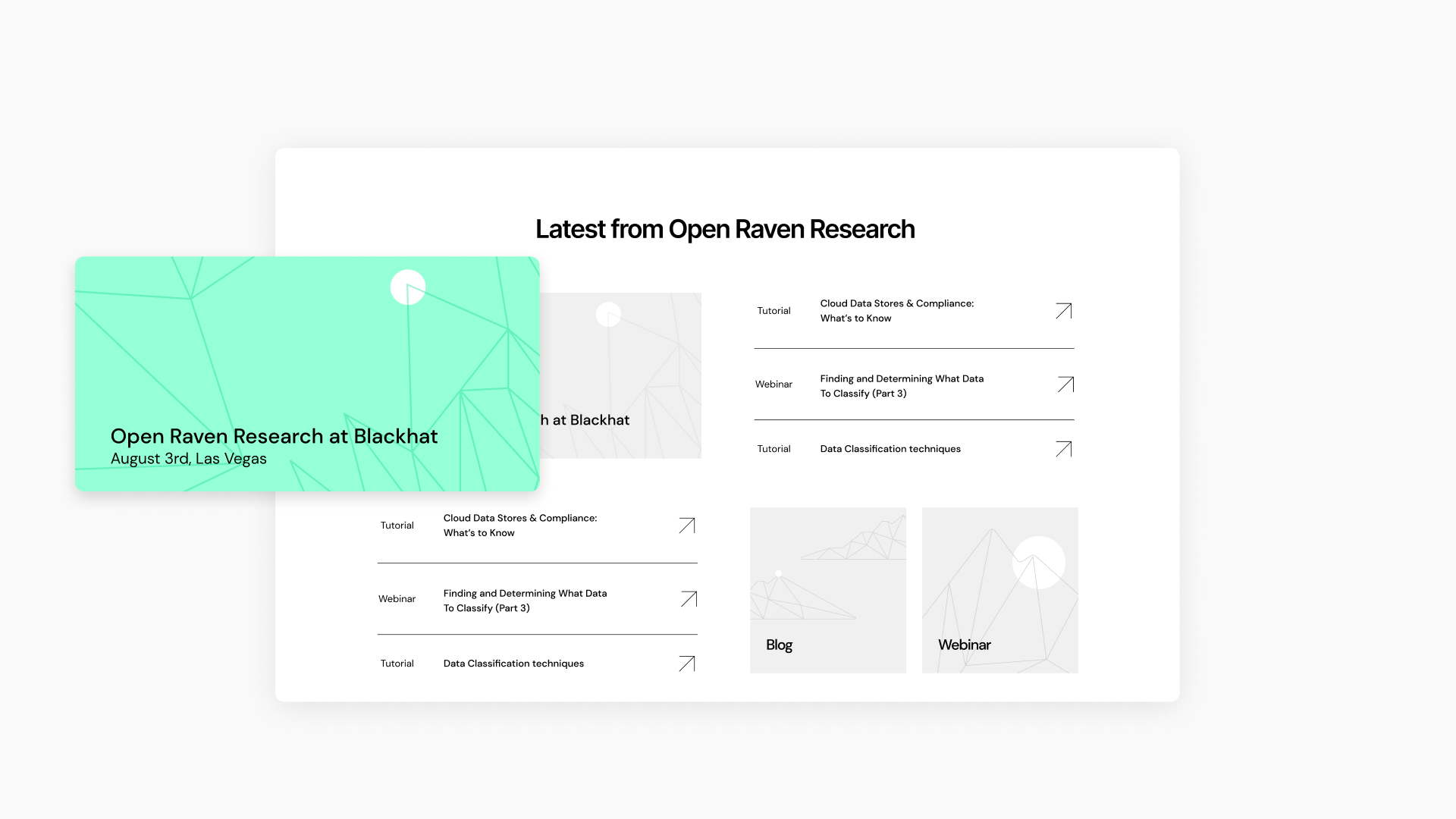Open arrow icon for upper Finding and Determining webinar
1456x819 pixels.
tap(1065, 384)
